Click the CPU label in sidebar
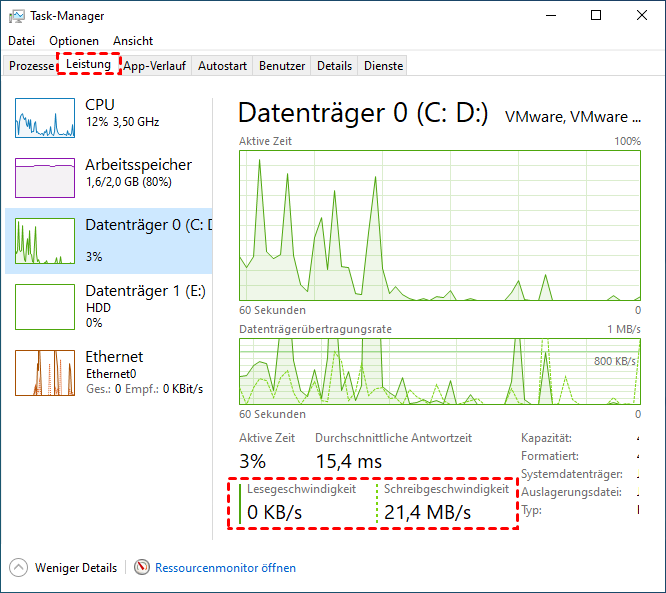The width and height of the screenshot is (666, 593). click(x=100, y=104)
